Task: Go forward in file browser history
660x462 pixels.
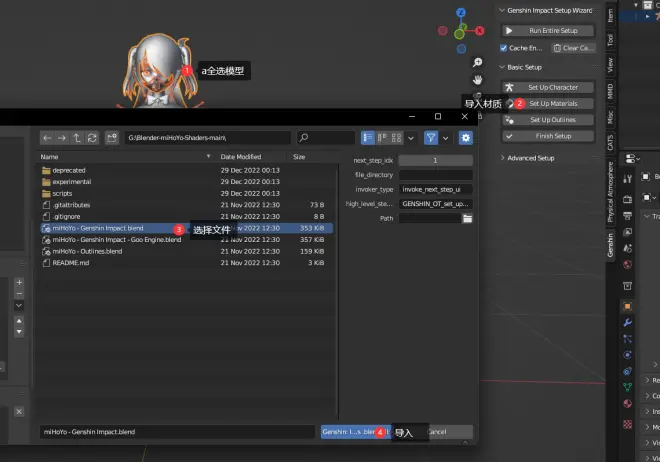Action: (62, 138)
